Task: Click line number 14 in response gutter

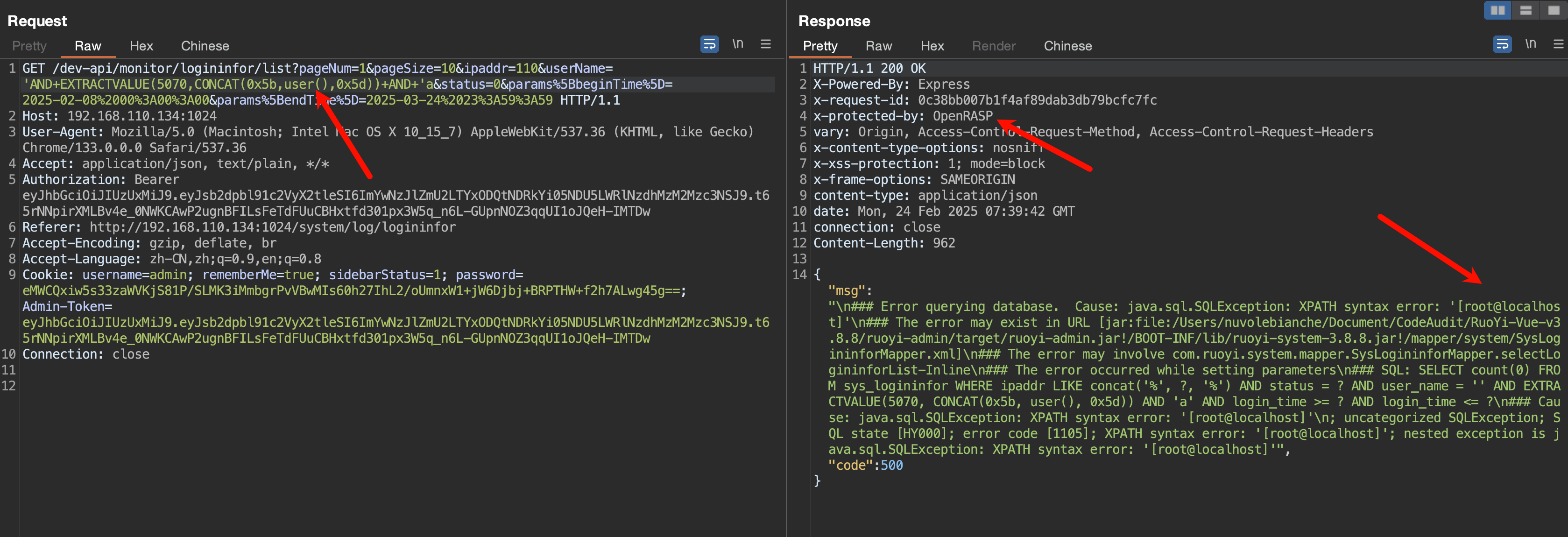Action: click(799, 275)
